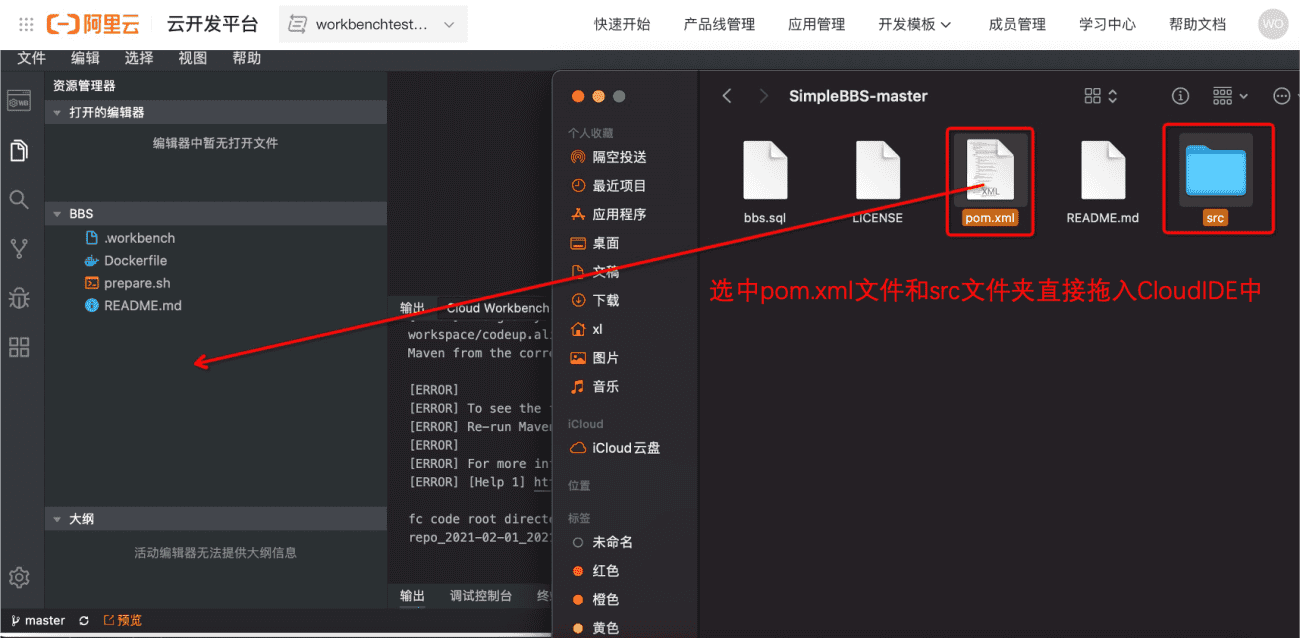
Task: Open the 选择 menu
Action: click(139, 58)
